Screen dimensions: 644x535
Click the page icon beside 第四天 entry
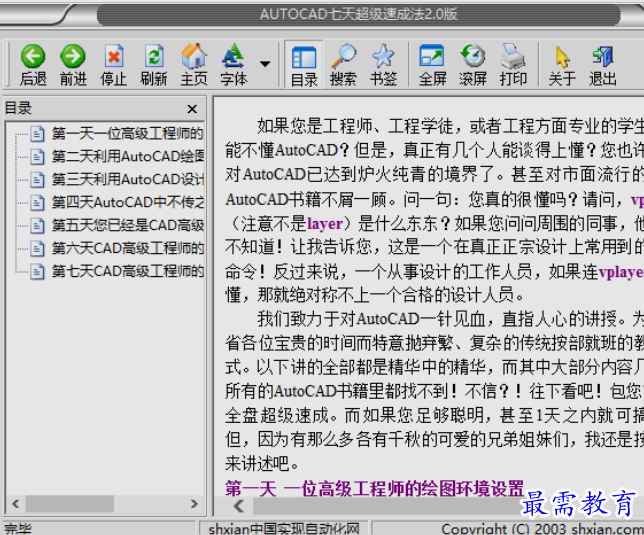point(37,203)
